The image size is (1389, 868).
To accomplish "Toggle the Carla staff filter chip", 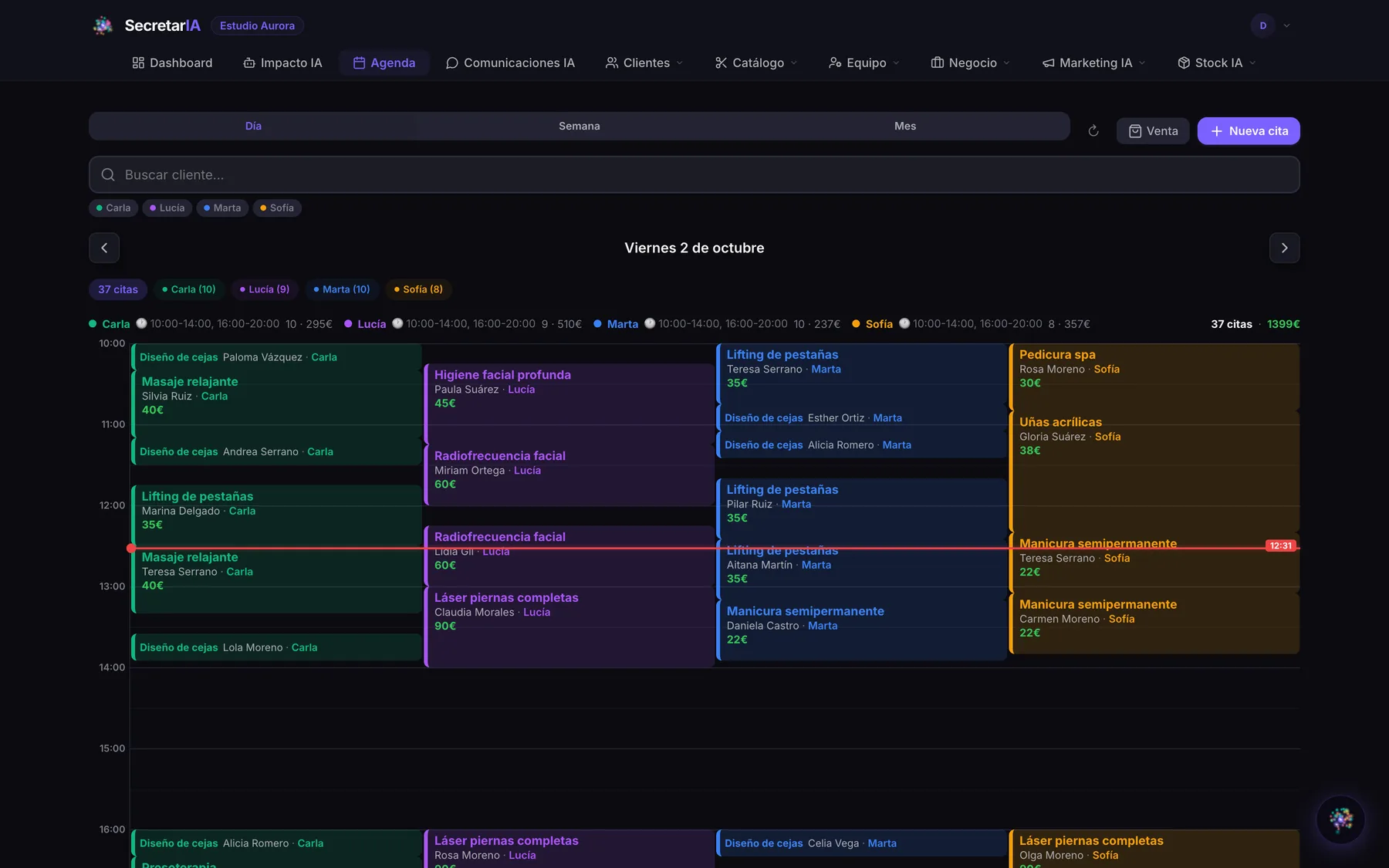I will tap(113, 208).
